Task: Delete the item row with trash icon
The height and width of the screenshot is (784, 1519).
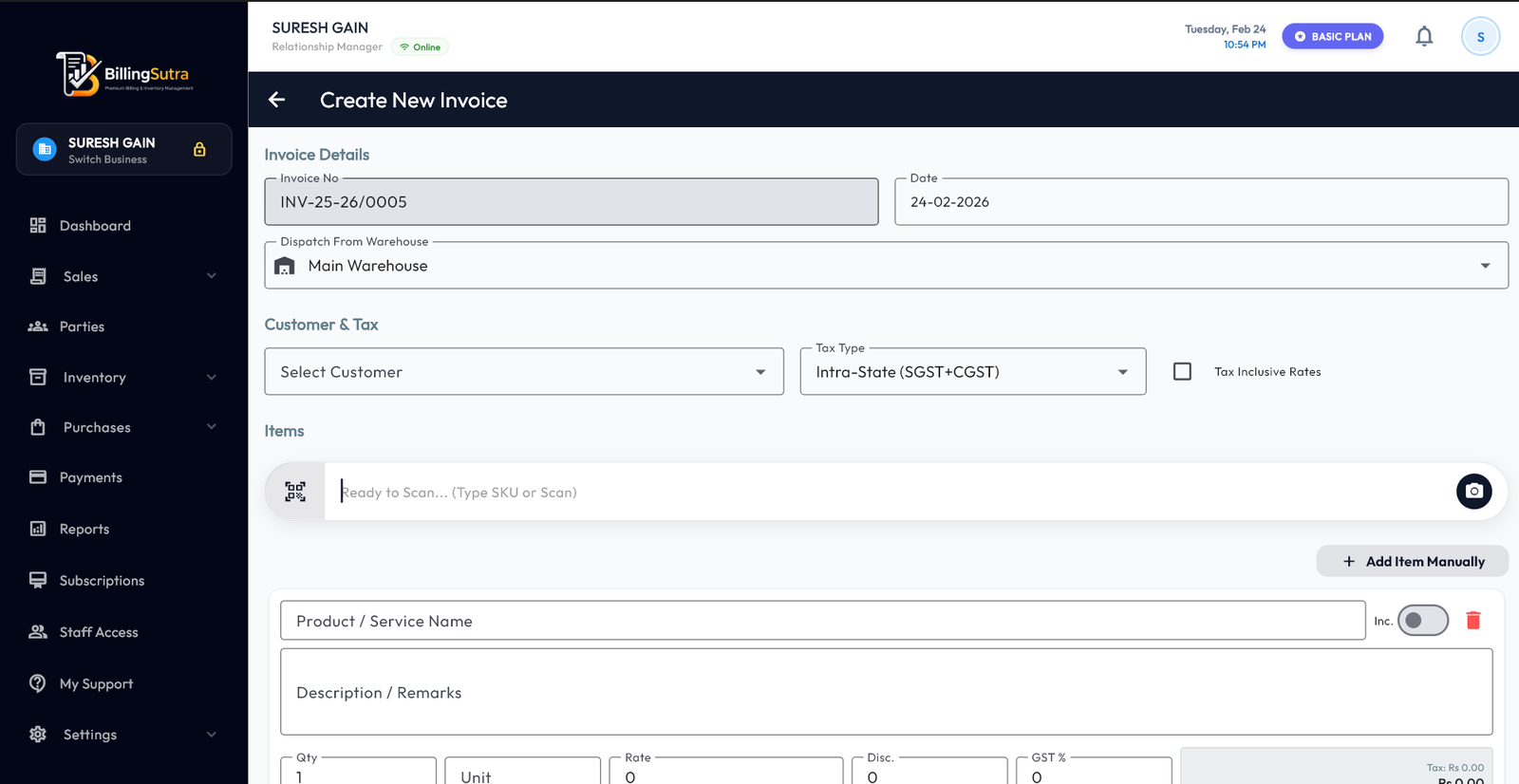Action: (x=1473, y=621)
